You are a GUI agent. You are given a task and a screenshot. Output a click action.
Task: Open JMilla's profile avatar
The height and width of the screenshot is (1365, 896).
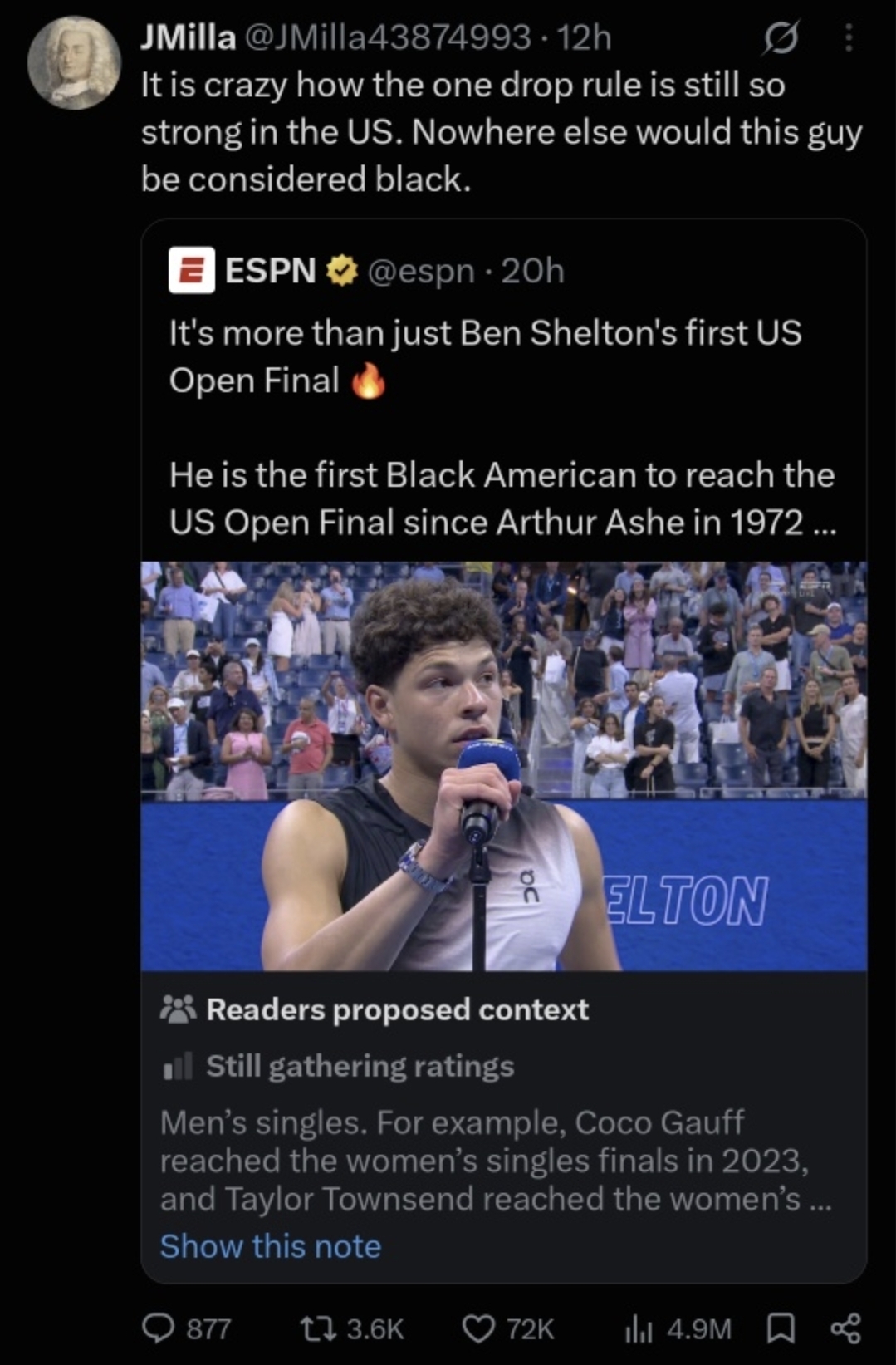click(x=74, y=63)
